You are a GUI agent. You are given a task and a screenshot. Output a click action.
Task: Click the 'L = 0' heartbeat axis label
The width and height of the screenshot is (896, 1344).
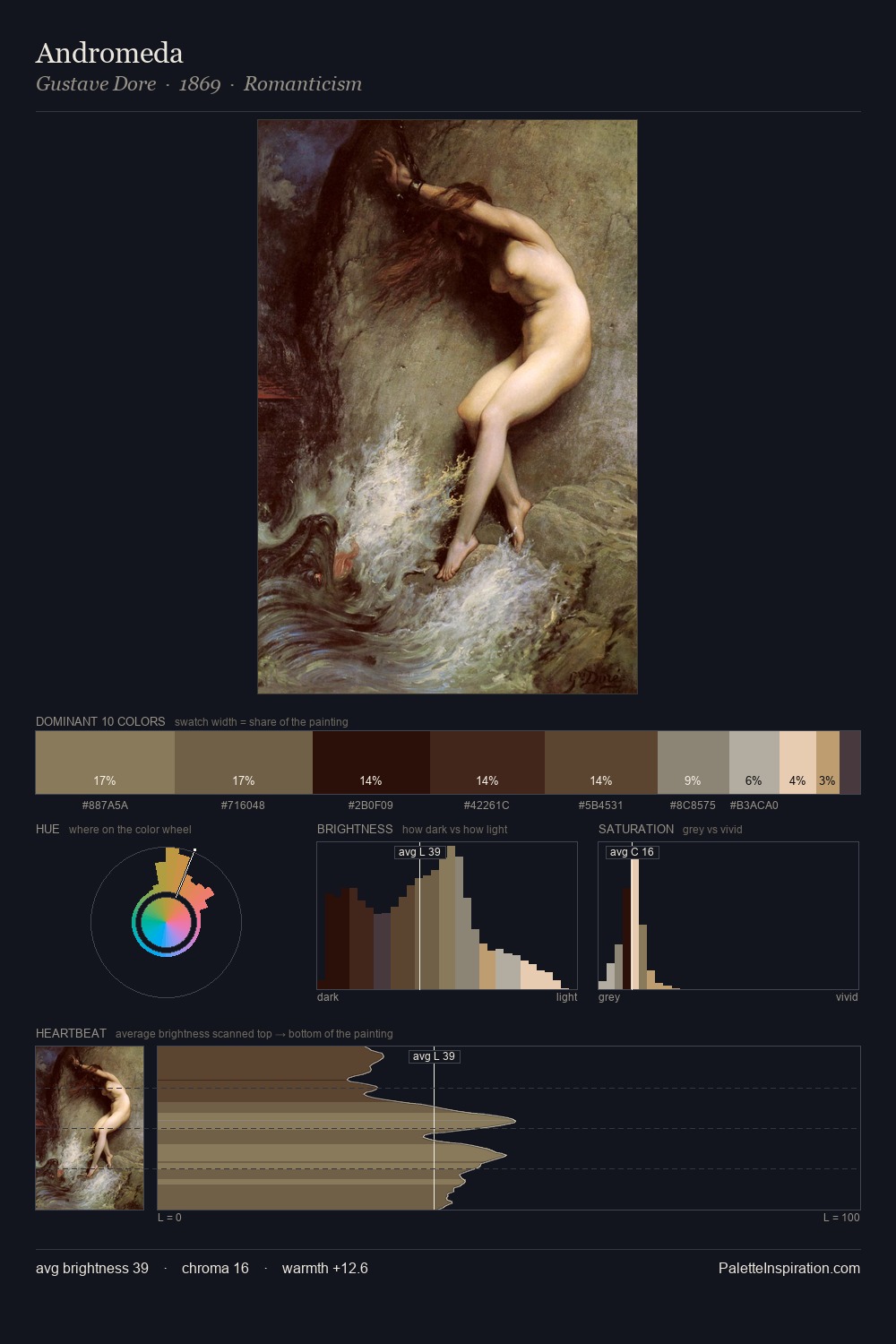click(x=169, y=1217)
